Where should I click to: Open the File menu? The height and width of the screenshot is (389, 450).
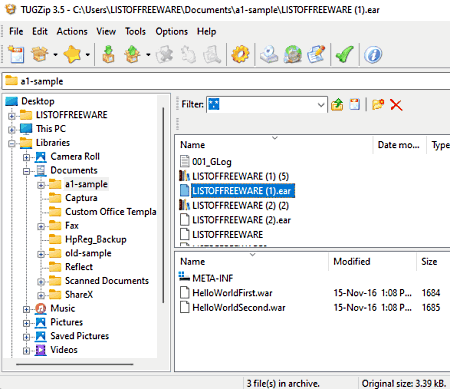click(x=16, y=31)
